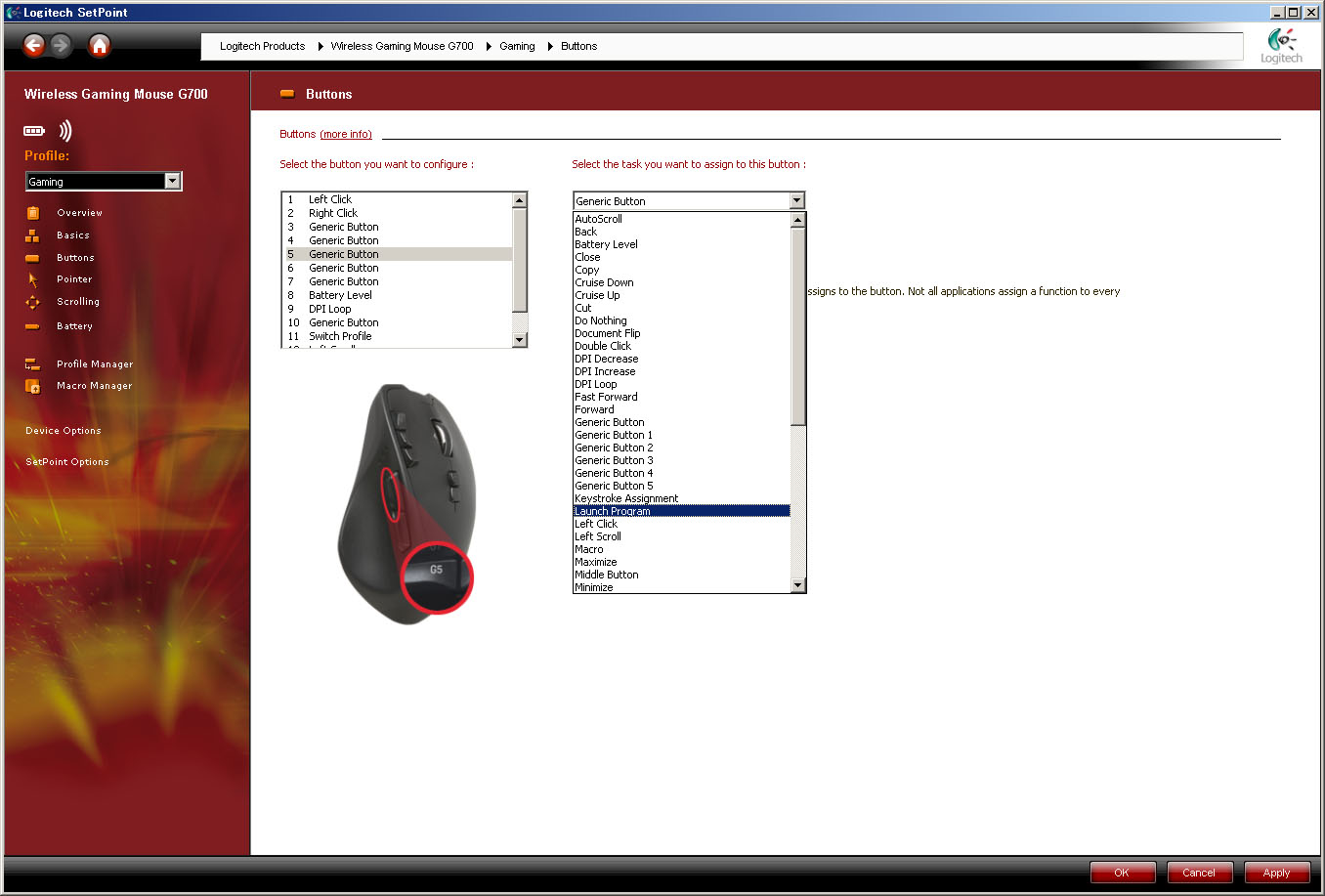Choose Generic Button 5 task

pos(682,486)
